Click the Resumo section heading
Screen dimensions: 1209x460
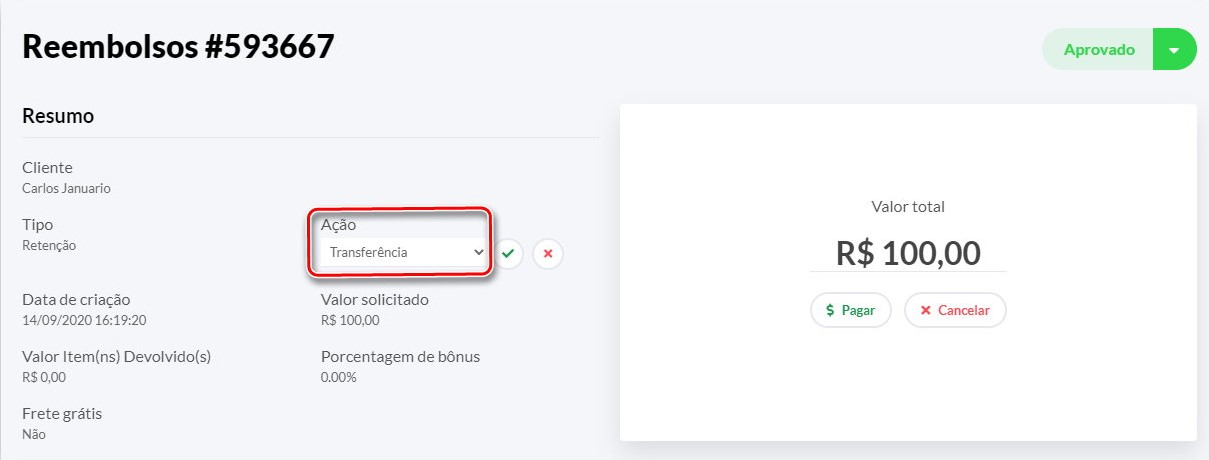(x=58, y=116)
